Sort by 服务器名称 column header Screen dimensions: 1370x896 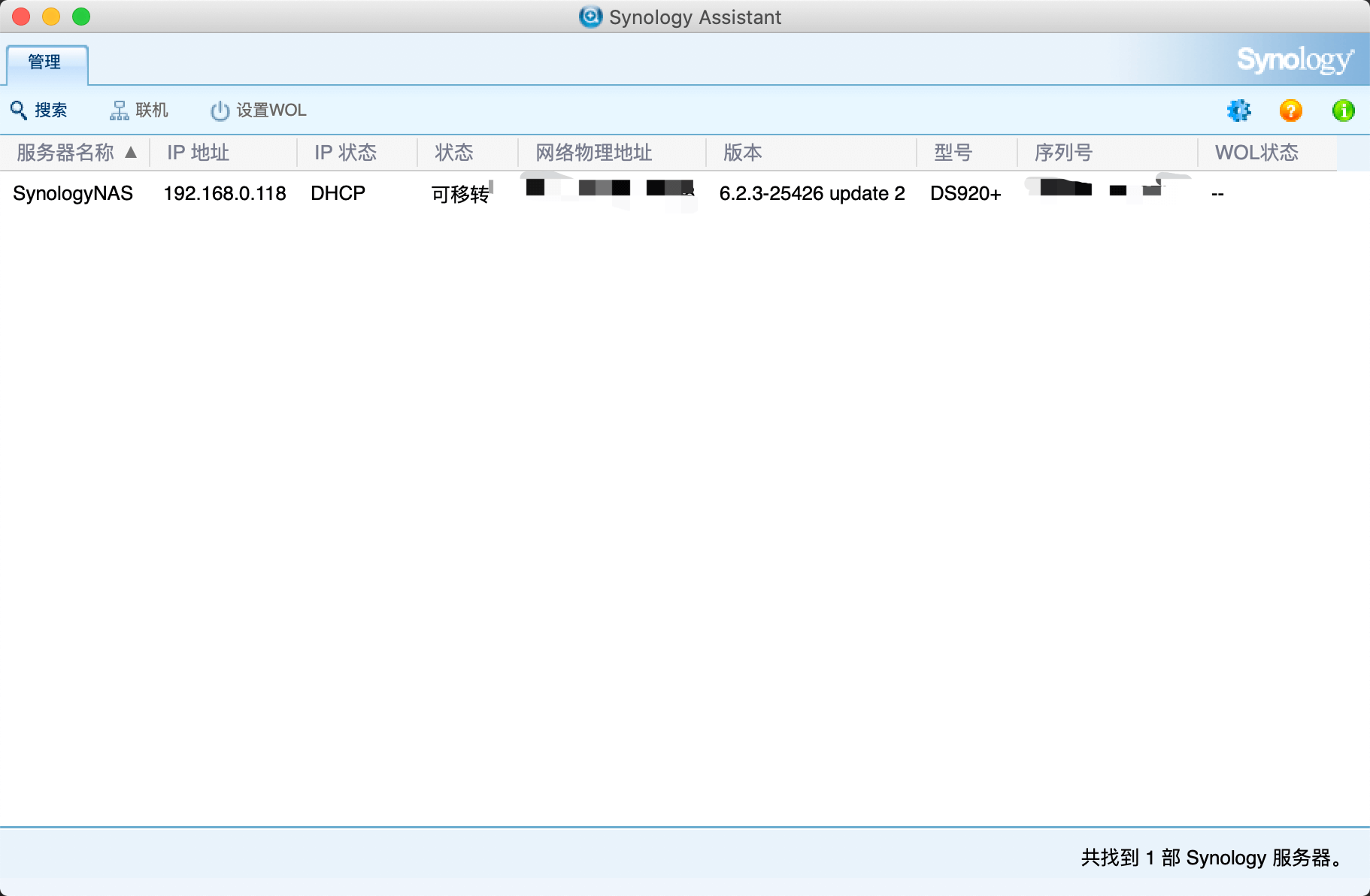(x=75, y=153)
